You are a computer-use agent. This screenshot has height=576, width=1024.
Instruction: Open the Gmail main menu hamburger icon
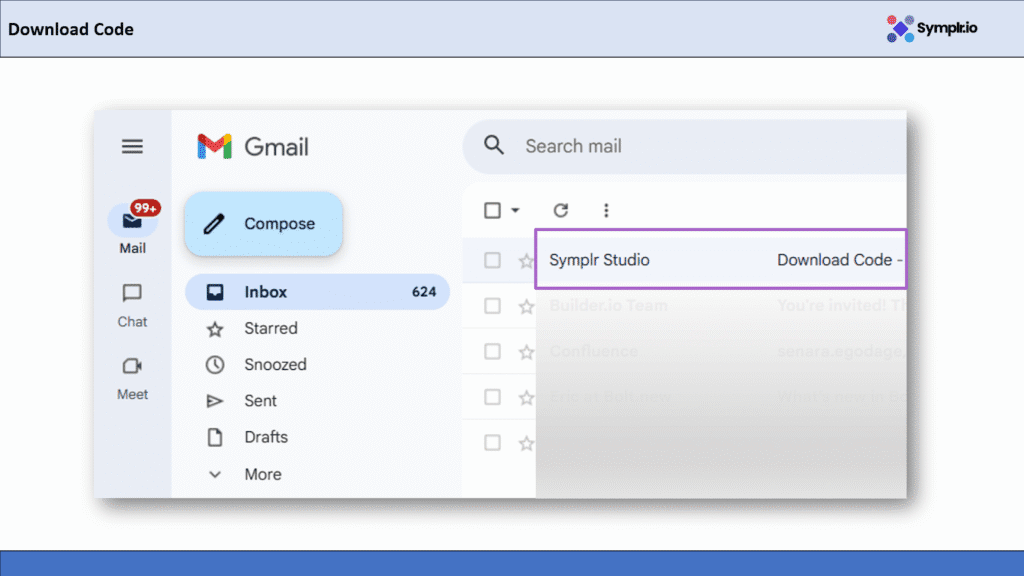(x=132, y=147)
